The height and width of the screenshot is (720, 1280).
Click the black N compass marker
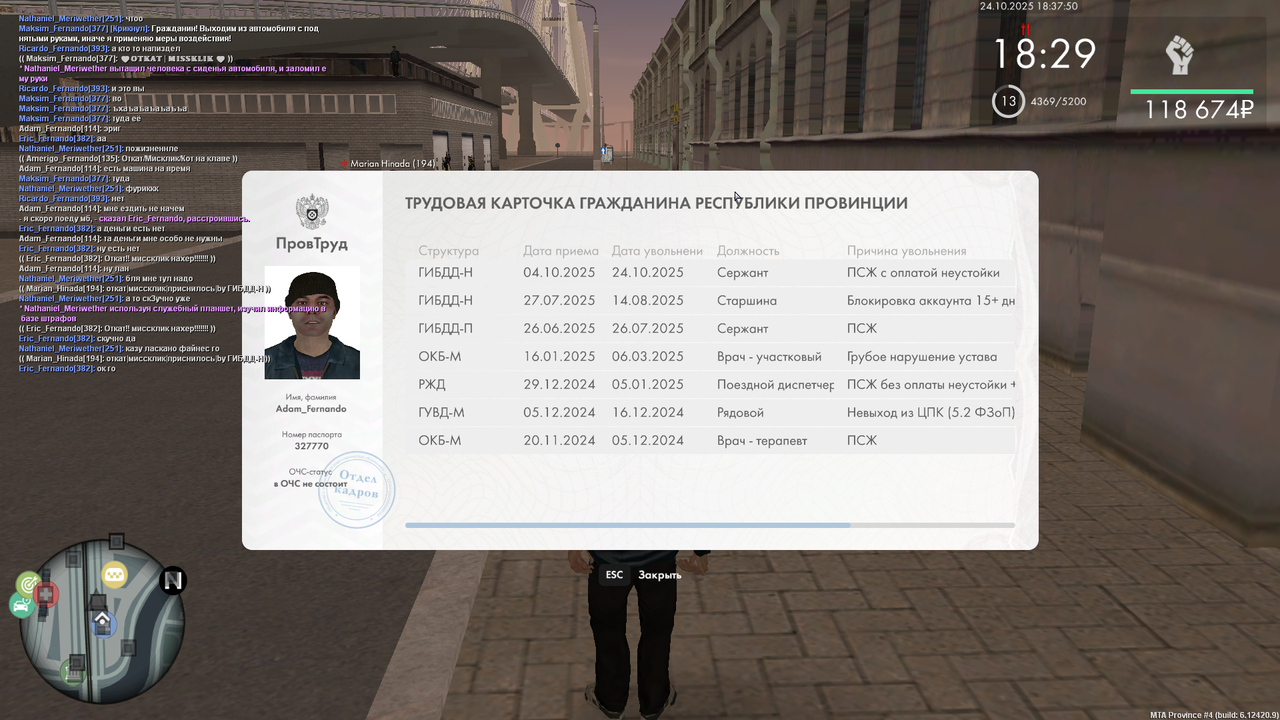(174, 580)
